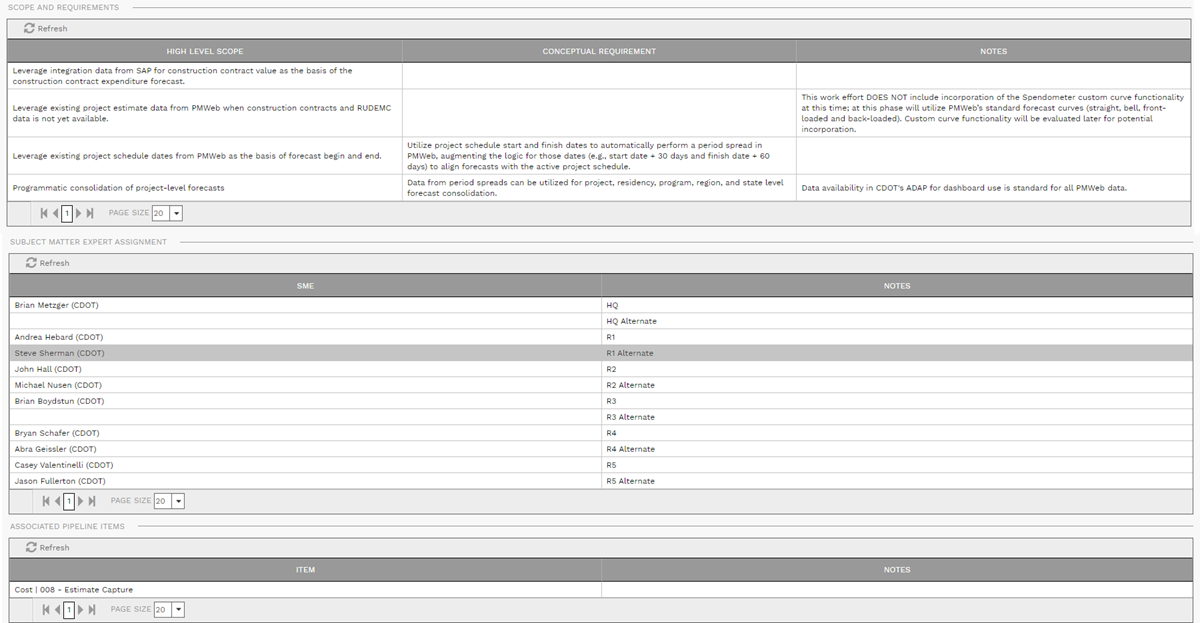The height and width of the screenshot is (623, 1200).
Task: Go to first page in Scope and Requirements pager
Action: pyautogui.click(x=44, y=213)
